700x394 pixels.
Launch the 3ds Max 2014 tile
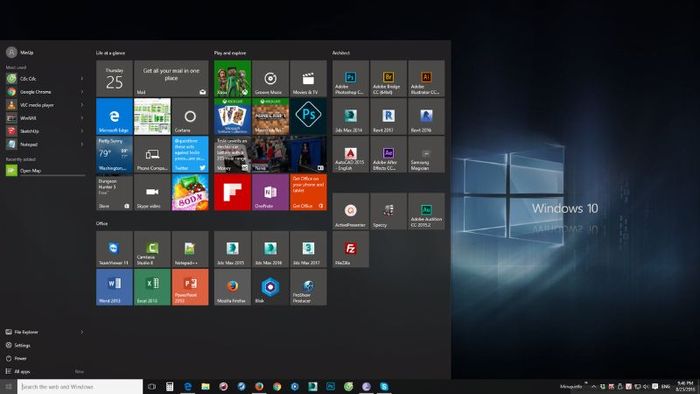[x=350, y=116]
